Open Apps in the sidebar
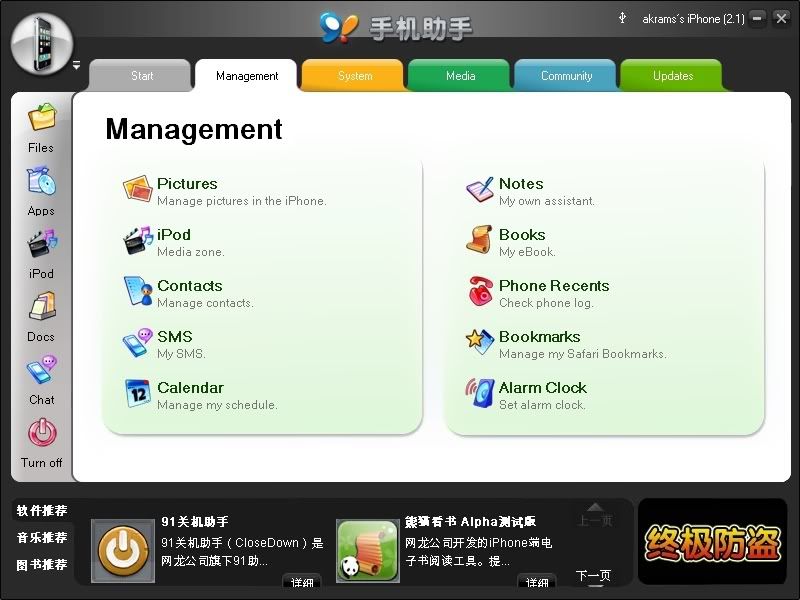This screenshot has width=800, height=600. click(41, 191)
